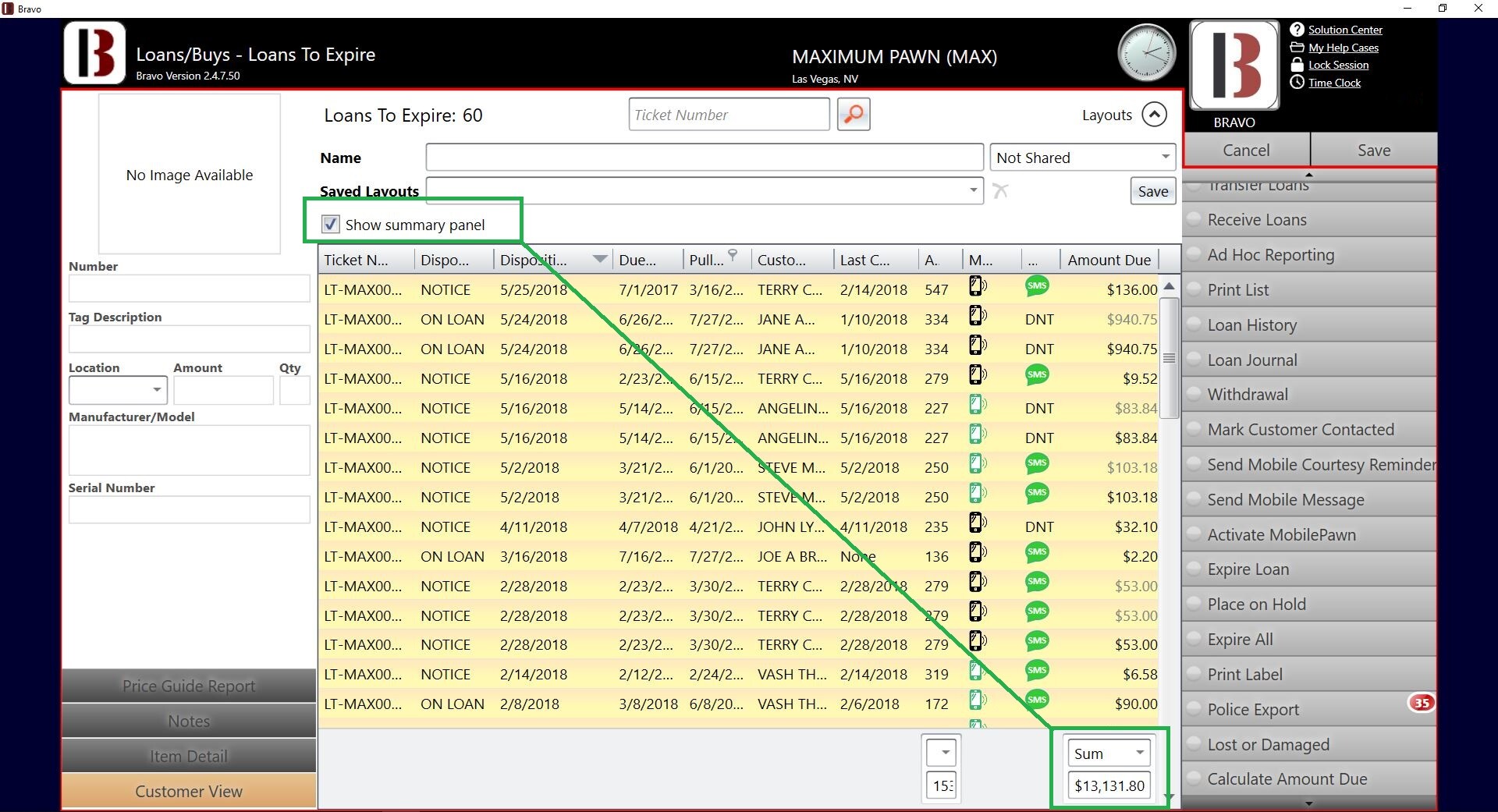Click the grid vertical scrollbar thumb

(x=1169, y=358)
